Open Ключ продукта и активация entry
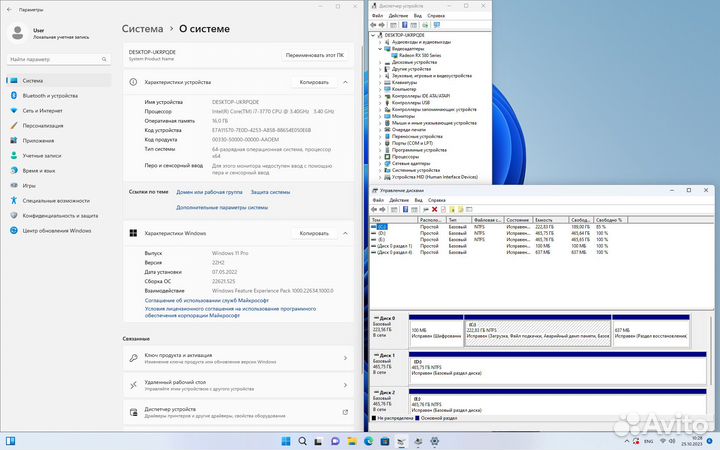This screenshot has height=450, width=720. (x=238, y=358)
